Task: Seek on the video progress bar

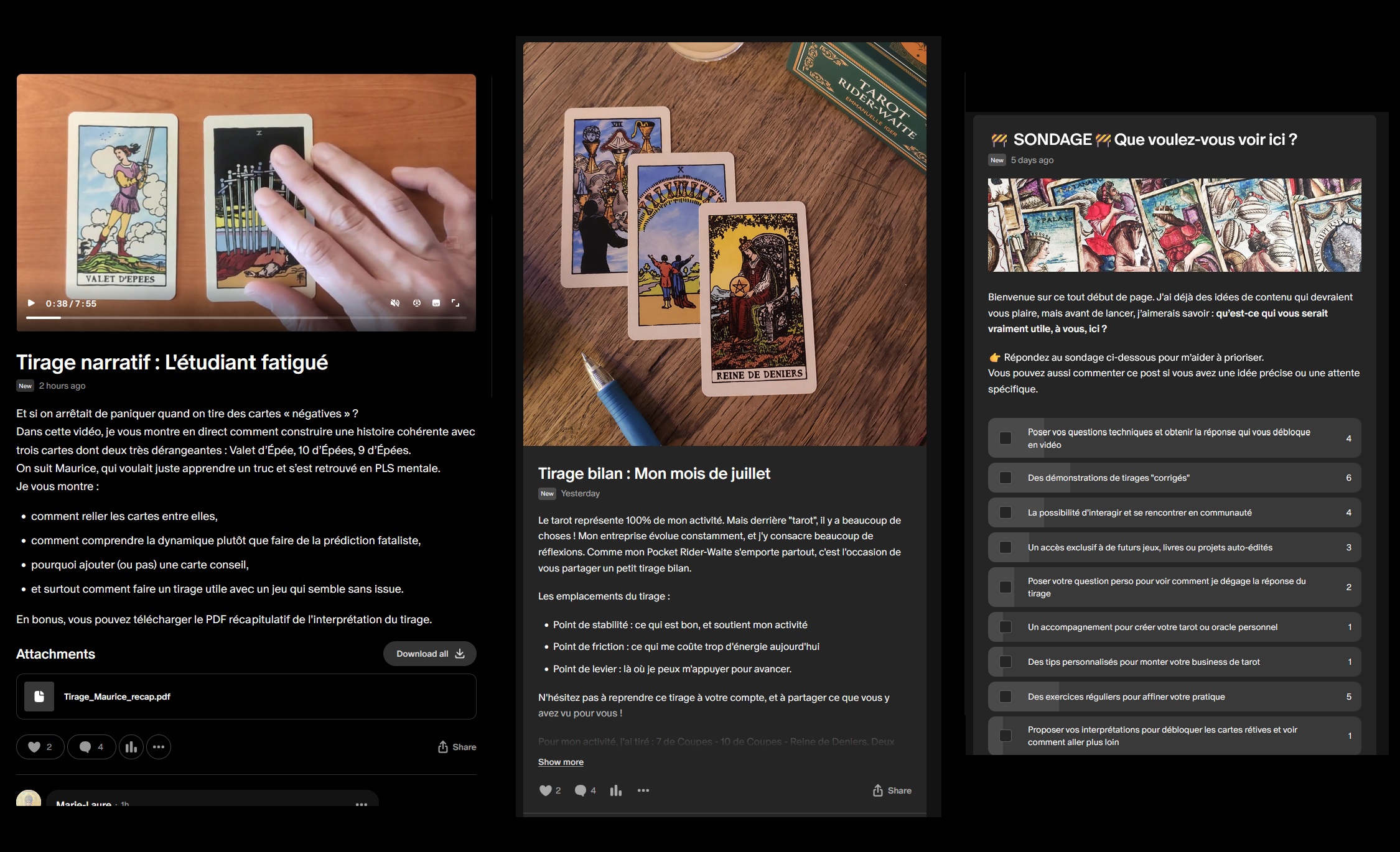Action: tap(246, 318)
